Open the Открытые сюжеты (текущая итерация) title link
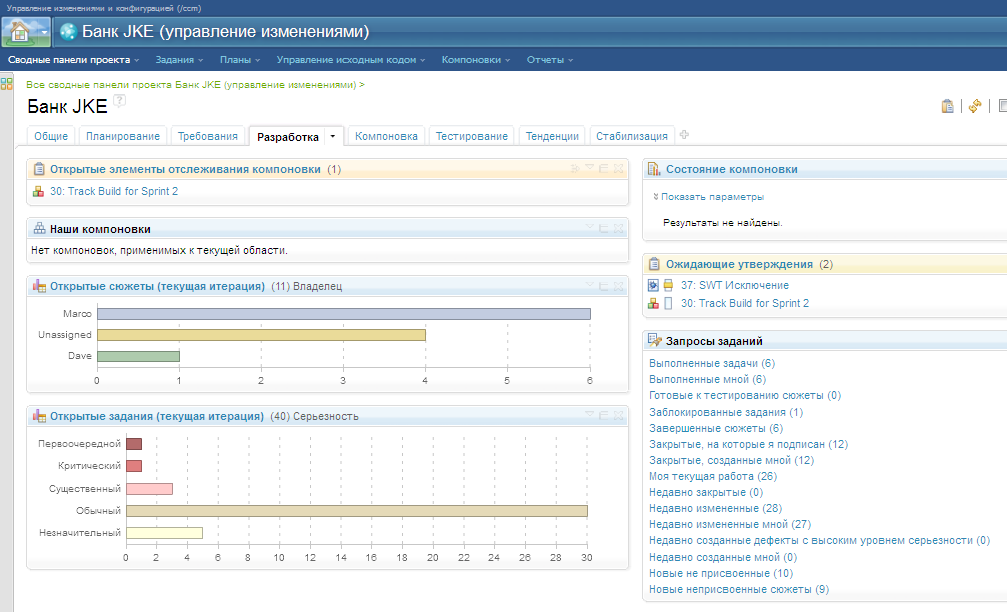 tap(157, 286)
